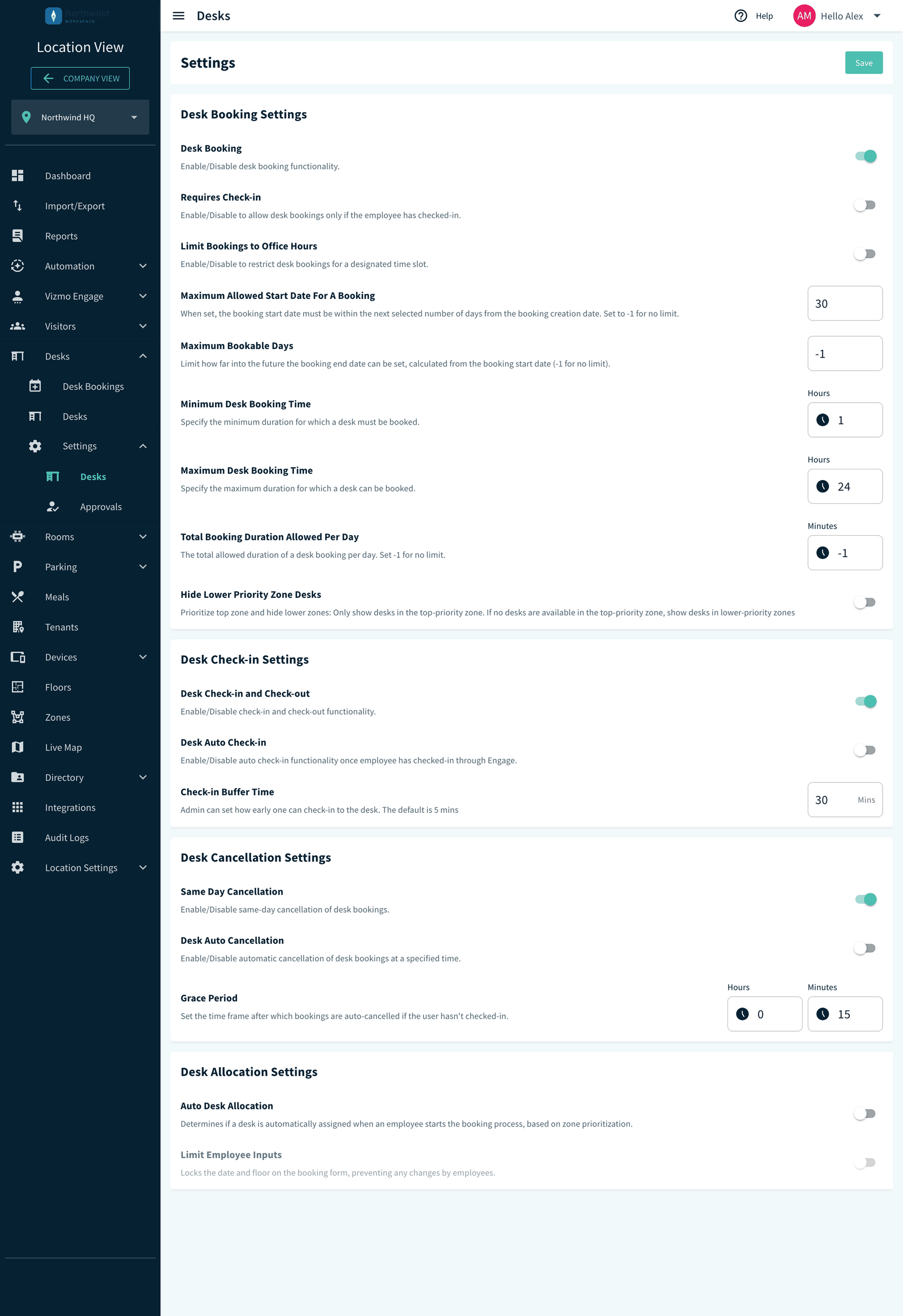Turn on Limit Bookings to Office Hours
Image resolution: width=903 pixels, height=1316 pixels.
click(x=865, y=254)
